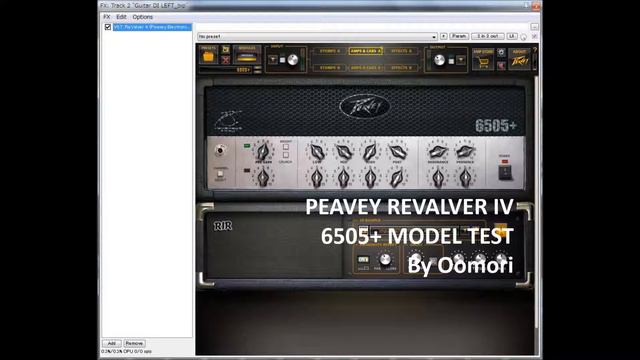Open the settings gear icon

pos(501,52)
